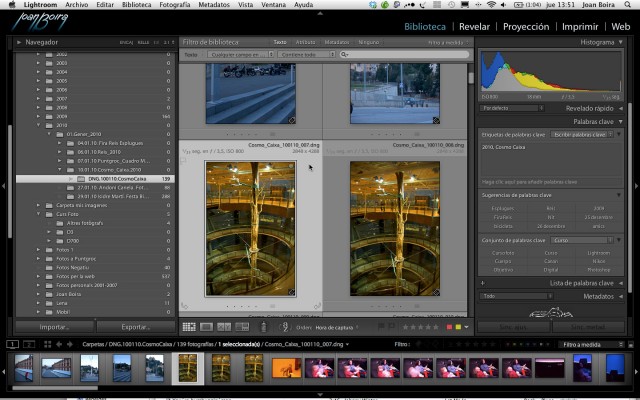Expand the Lista de palabras clave panel
Viewport: 640px width, 400px height.
pyautogui.click(x=620, y=283)
